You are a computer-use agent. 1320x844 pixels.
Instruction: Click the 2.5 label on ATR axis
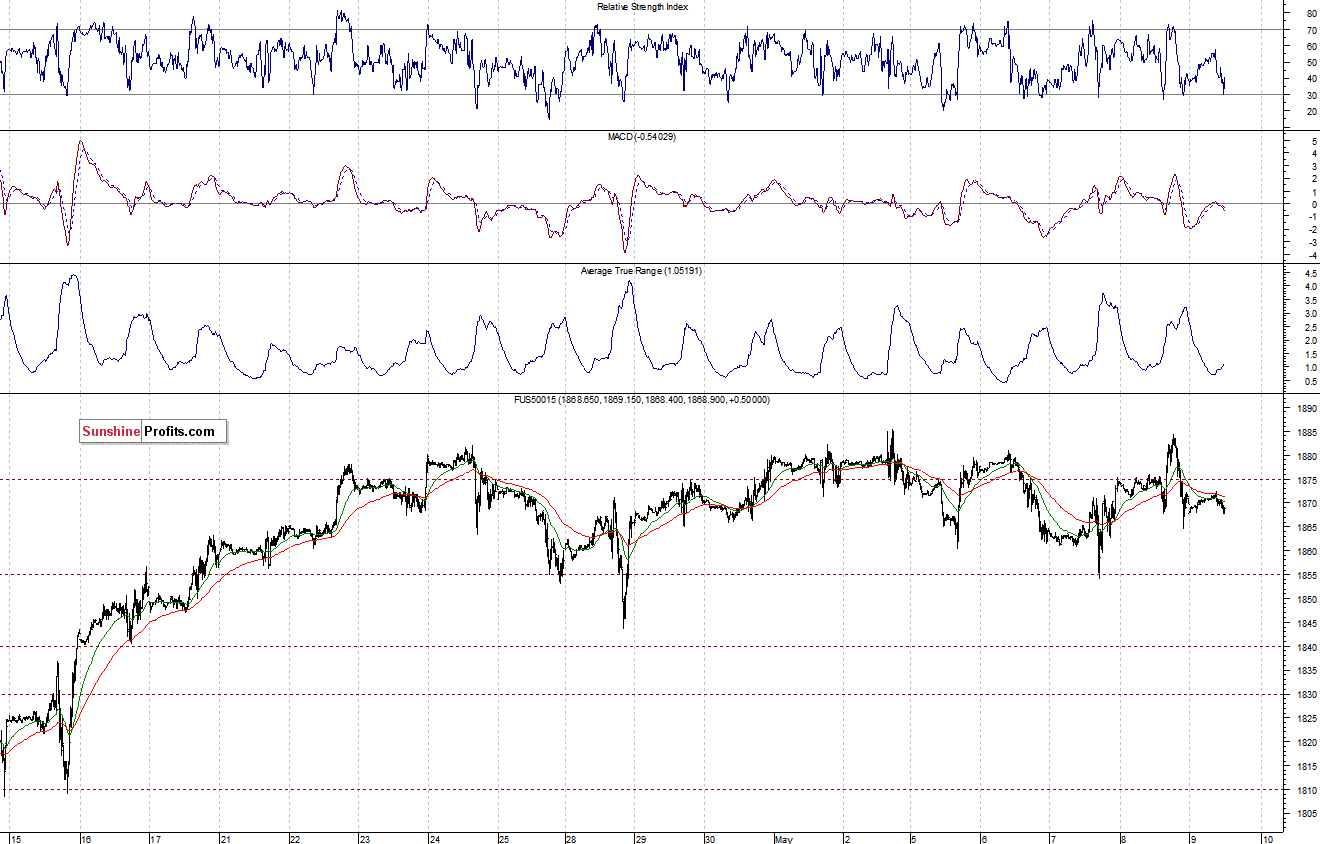tap(1310, 327)
